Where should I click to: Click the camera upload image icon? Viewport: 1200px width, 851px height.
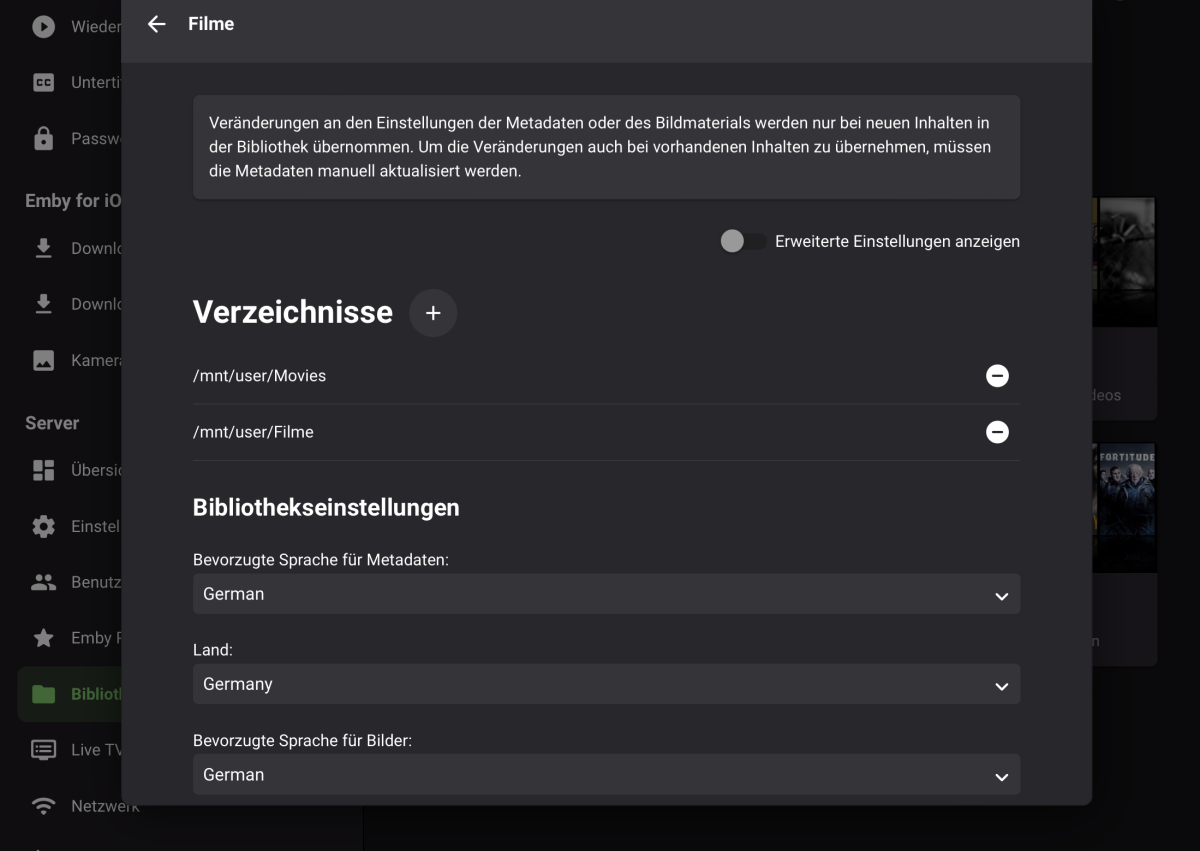pyautogui.click(x=44, y=360)
